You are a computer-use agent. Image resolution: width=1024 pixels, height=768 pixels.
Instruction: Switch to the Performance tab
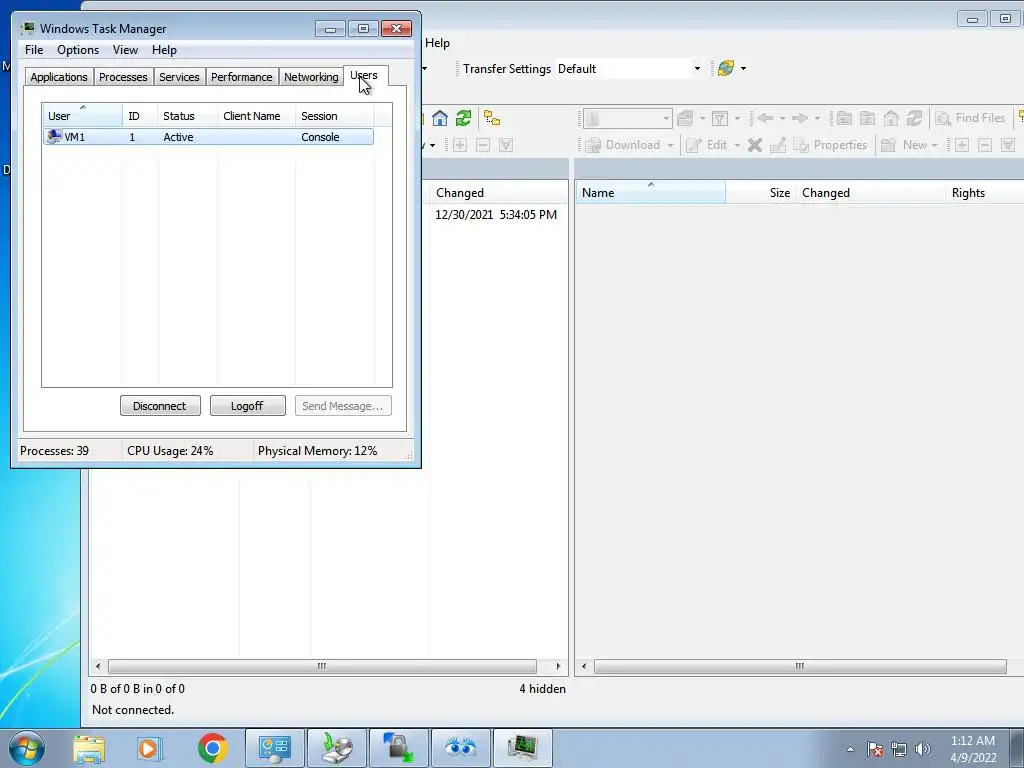[x=242, y=77]
